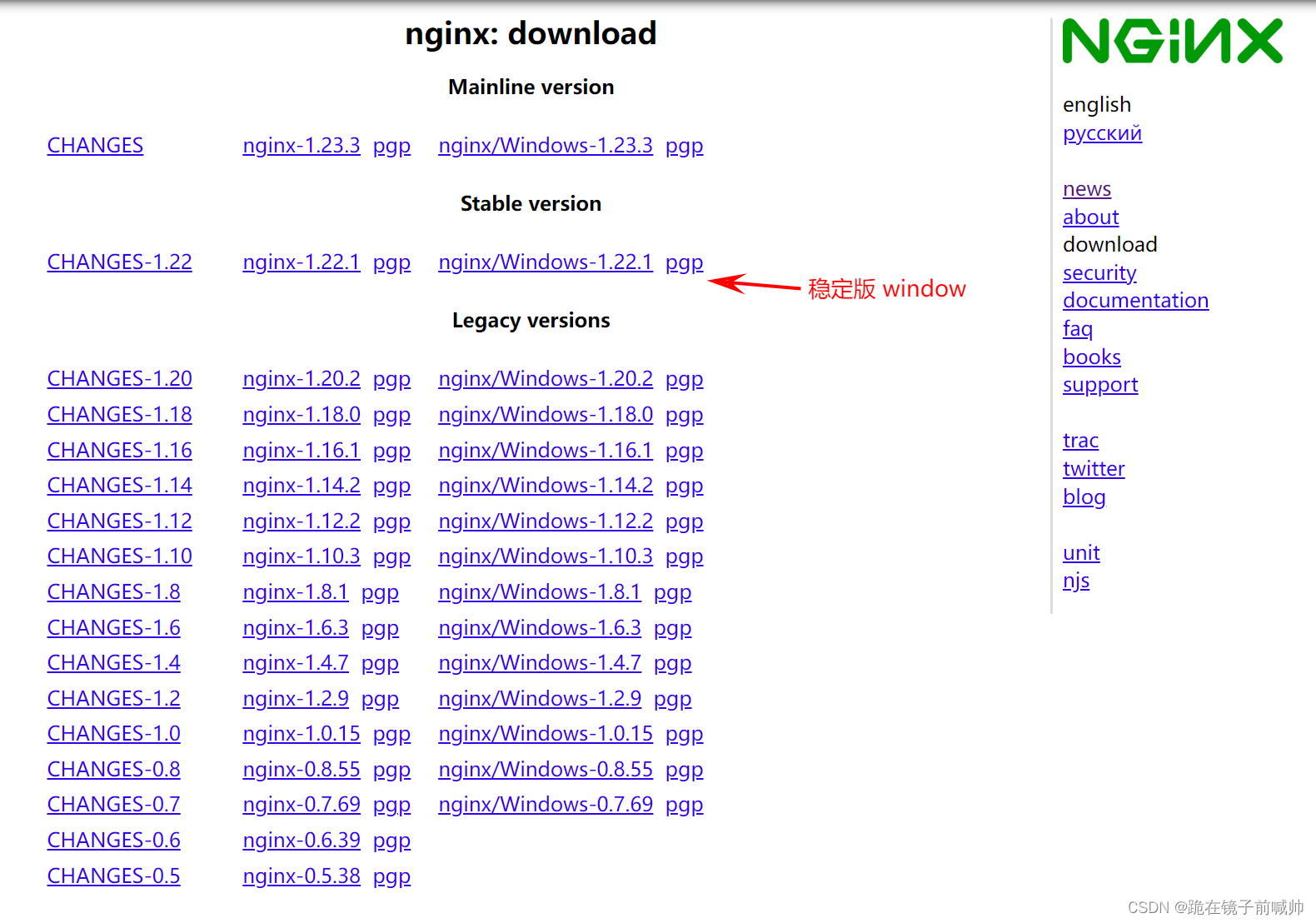Download nginx/Windows-1.0.15
The image size is (1316, 923).
[x=546, y=734]
